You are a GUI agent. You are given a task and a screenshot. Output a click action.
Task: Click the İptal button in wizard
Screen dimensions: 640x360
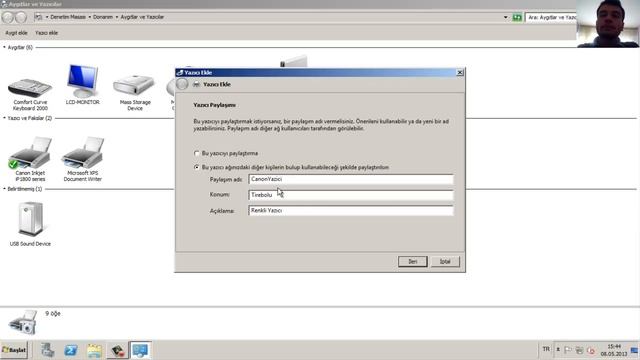click(445, 262)
